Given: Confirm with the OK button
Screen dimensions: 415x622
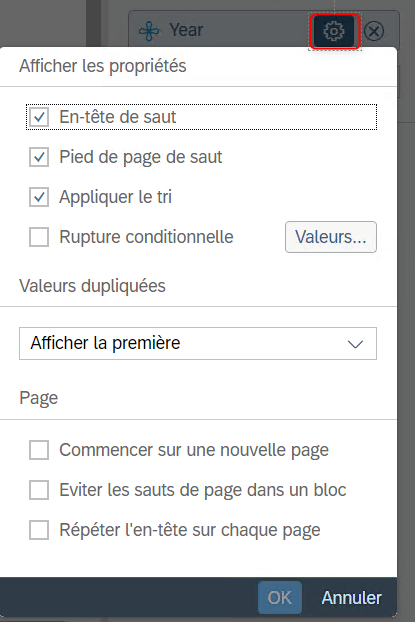Looking at the screenshot, I should [280, 598].
